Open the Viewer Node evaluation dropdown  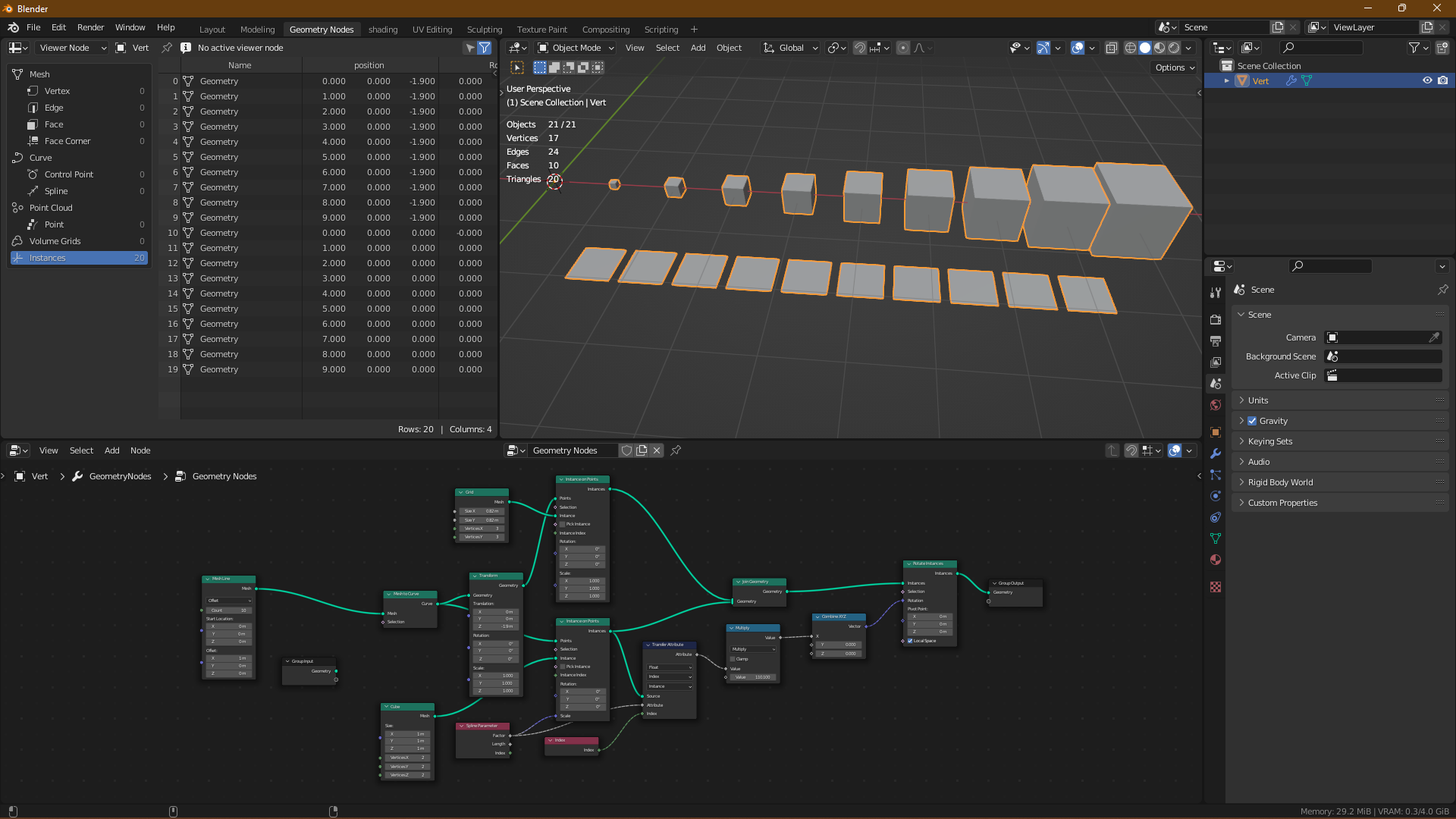[72, 48]
